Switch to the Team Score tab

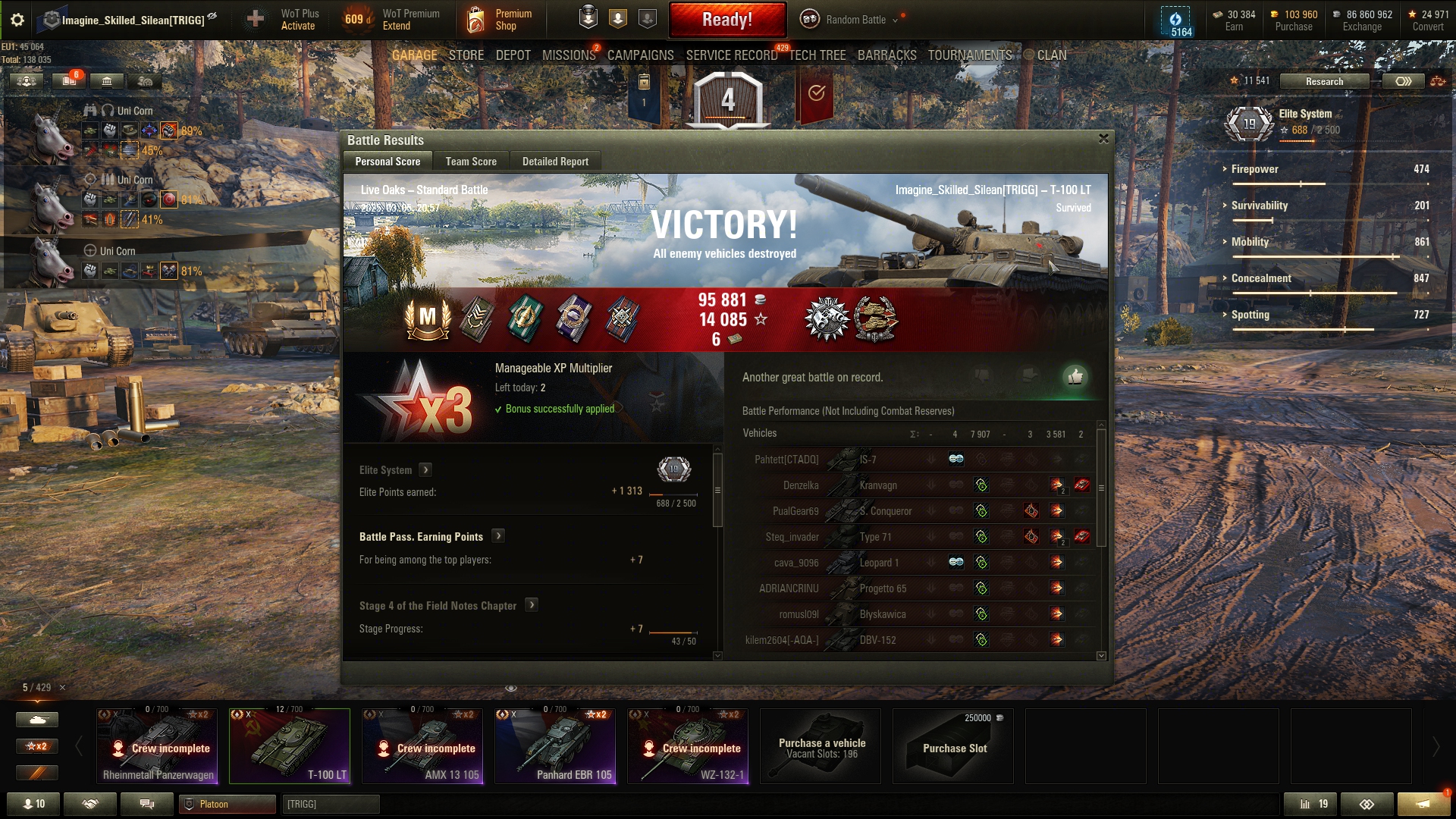(x=471, y=162)
